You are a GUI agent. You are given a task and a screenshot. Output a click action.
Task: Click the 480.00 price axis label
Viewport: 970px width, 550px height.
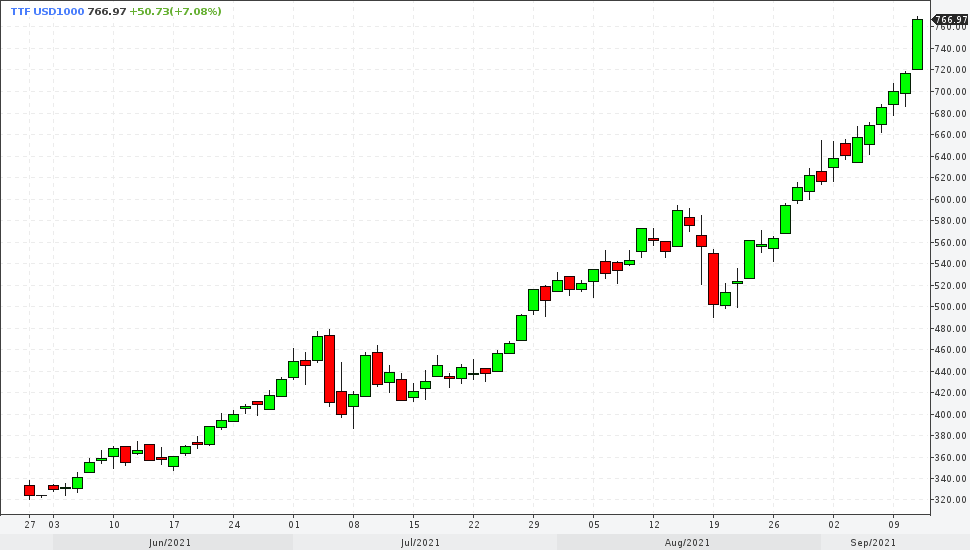click(x=951, y=329)
